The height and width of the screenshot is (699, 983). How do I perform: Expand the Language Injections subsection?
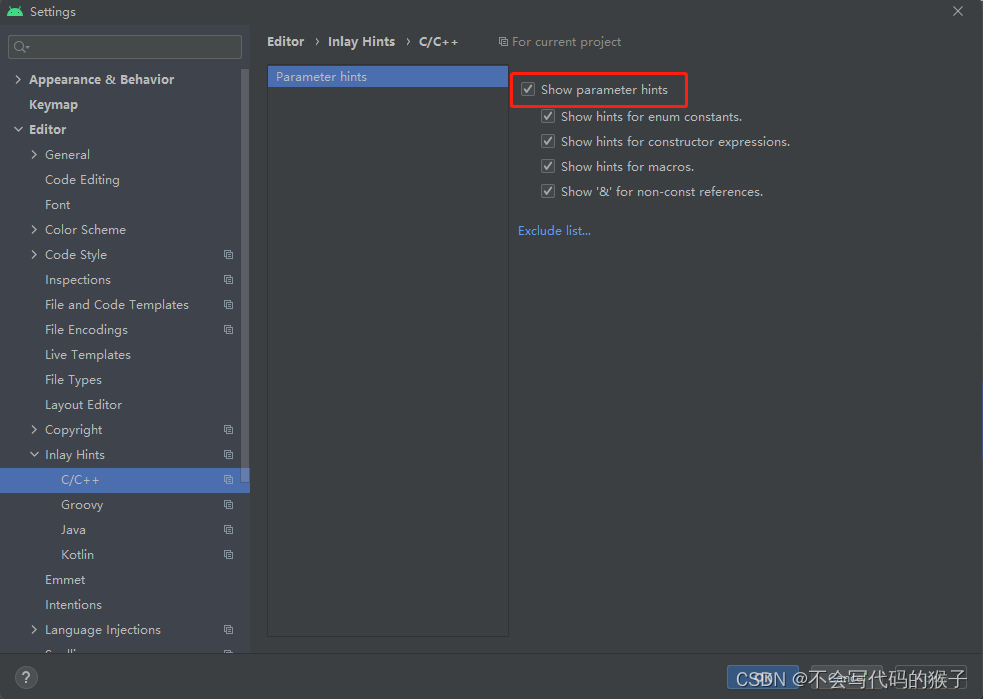[x=34, y=629]
